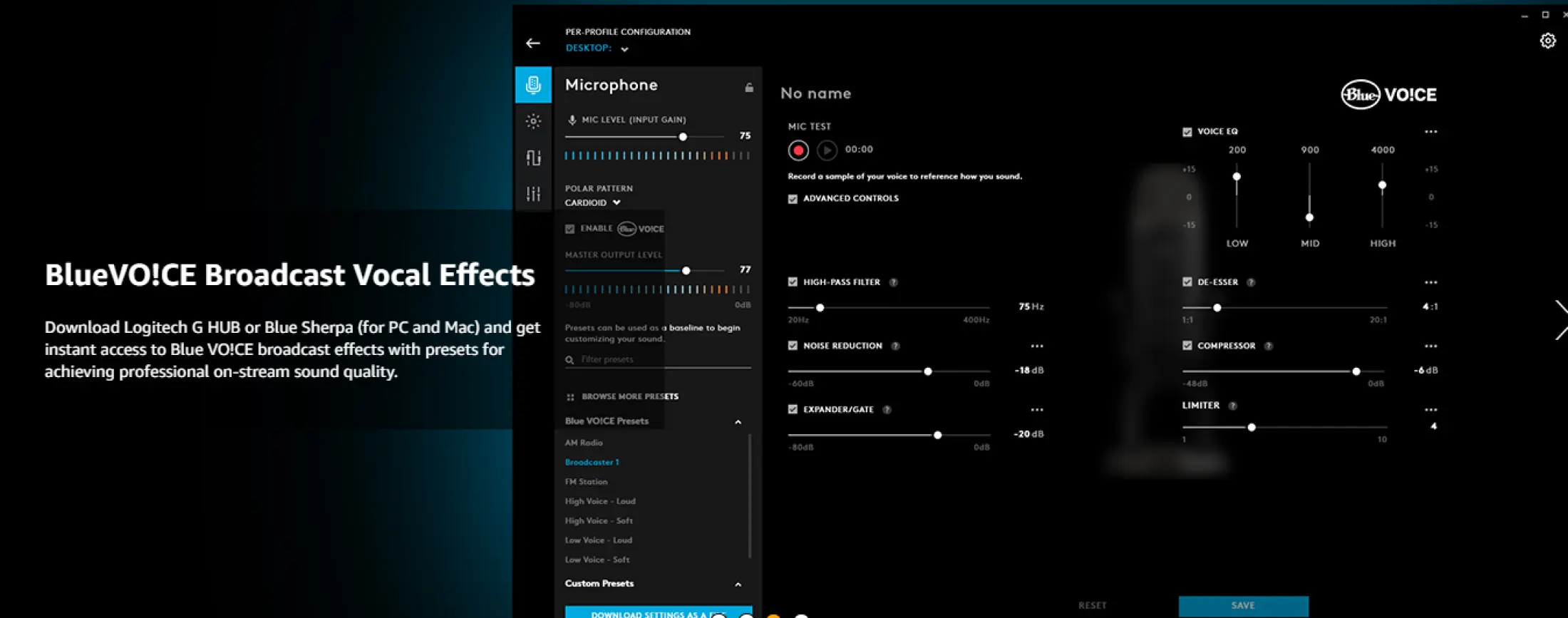Go back using the left arrow
Screen dimensions: 1568x618
532,43
